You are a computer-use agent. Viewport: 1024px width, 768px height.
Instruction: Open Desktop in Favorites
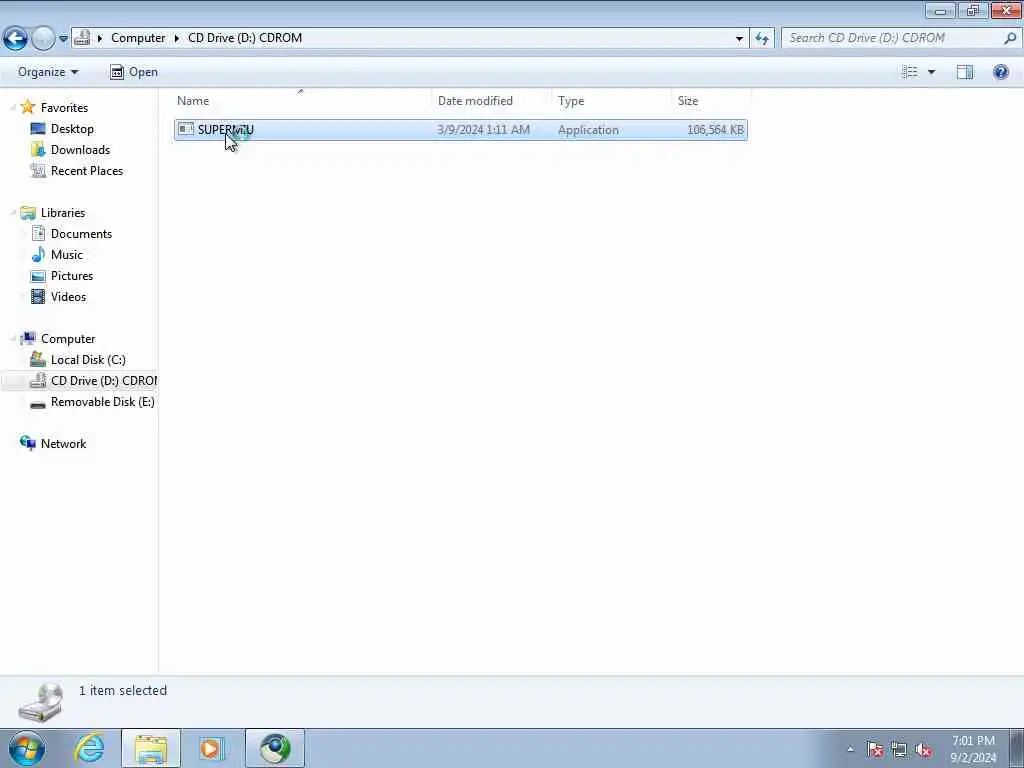72,129
